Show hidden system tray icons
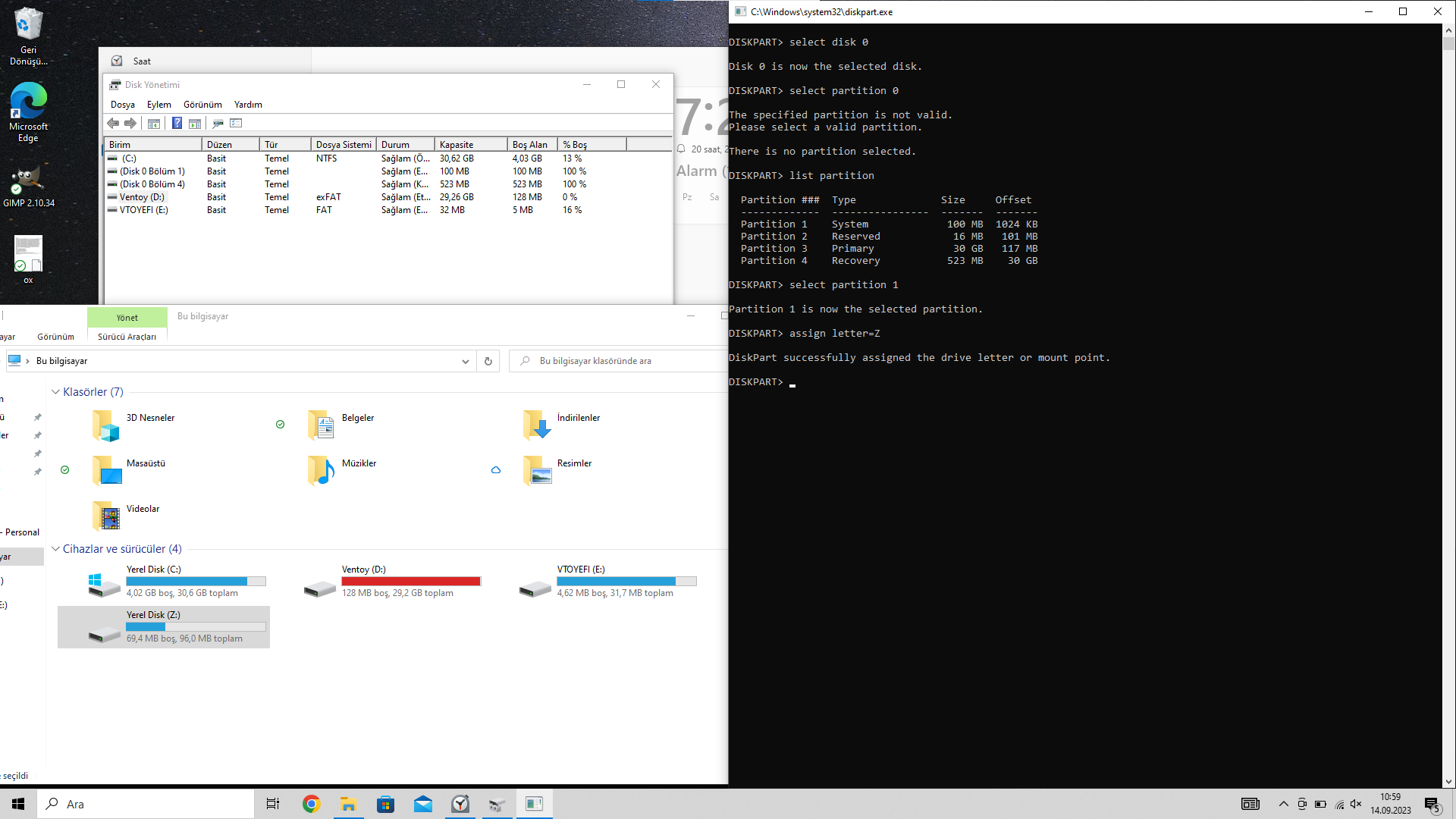Viewport: 1456px width, 819px height. 1283,804
